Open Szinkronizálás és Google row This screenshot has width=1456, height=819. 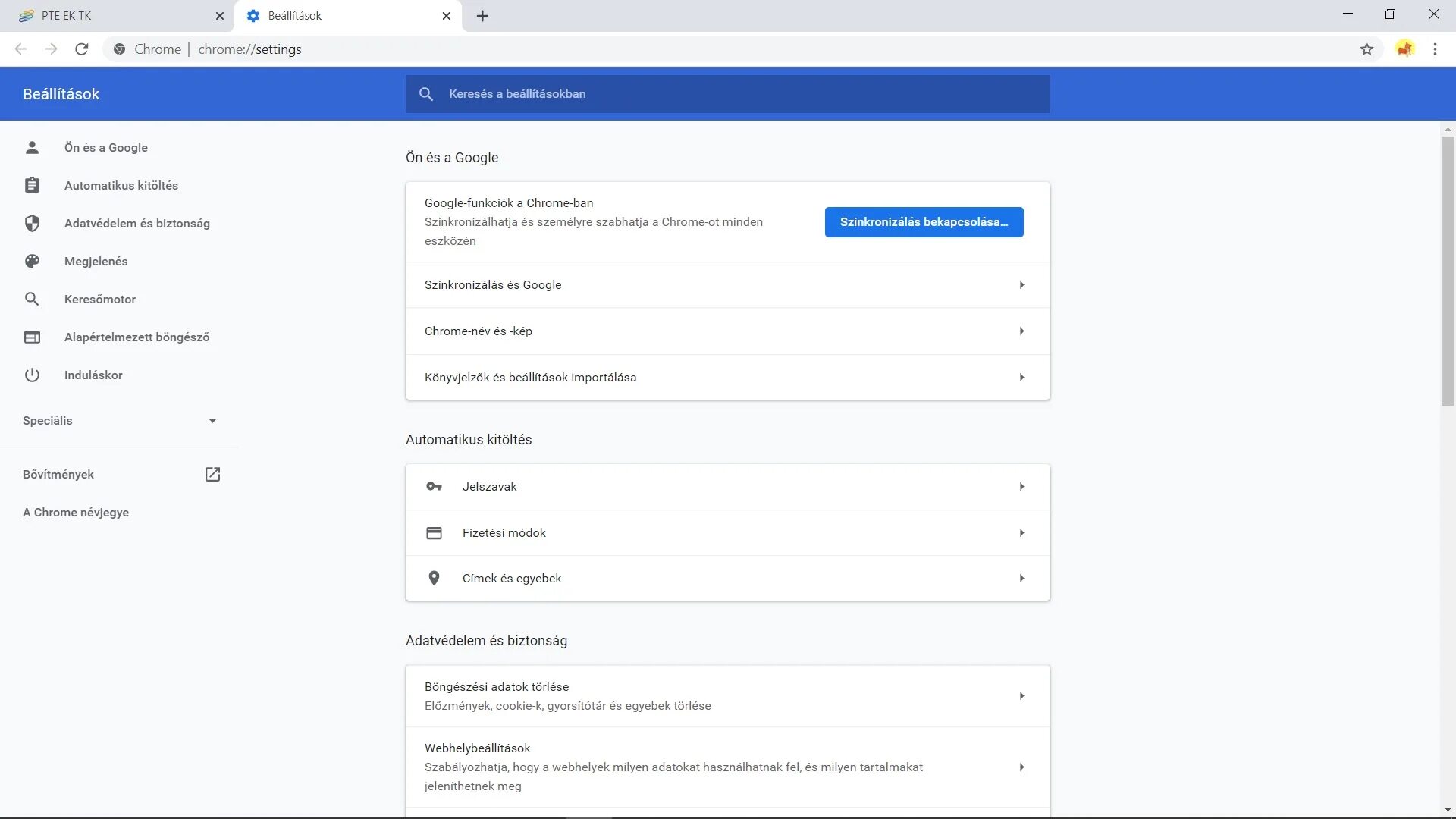pos(727,284)
